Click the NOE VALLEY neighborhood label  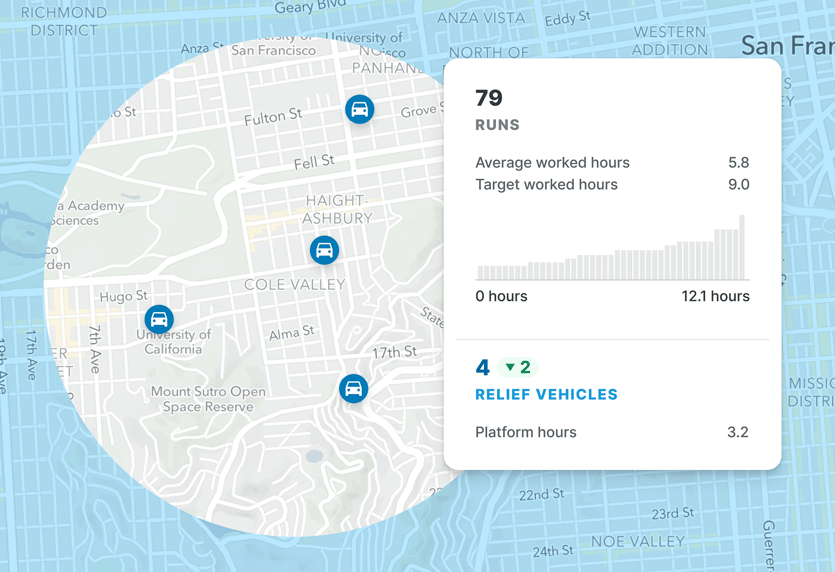637,542
